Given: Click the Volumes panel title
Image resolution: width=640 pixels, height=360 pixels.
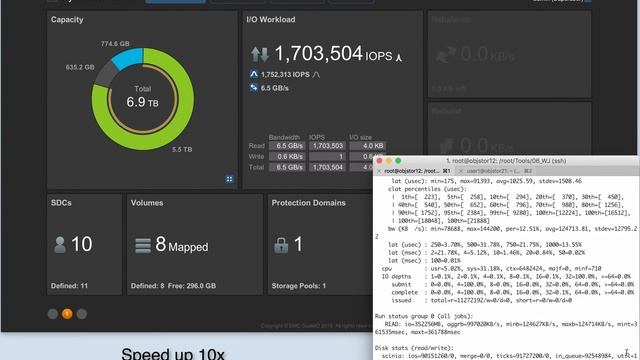Looking at the screenshot, I should (x=147, y=202).
